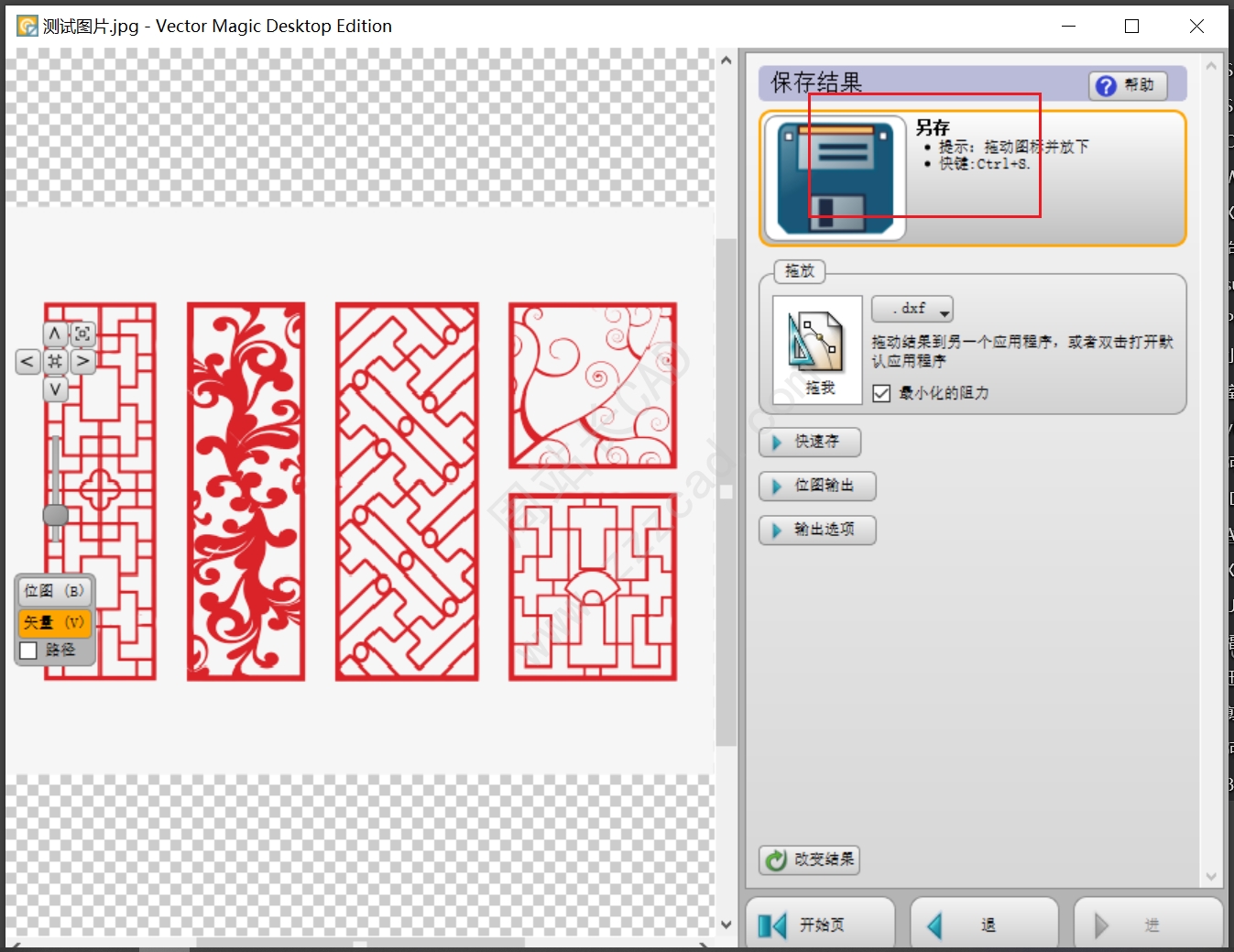Click the green refresh icon on 改变结果
Viewport: 1234px width, 952px height.
(773, 859)
